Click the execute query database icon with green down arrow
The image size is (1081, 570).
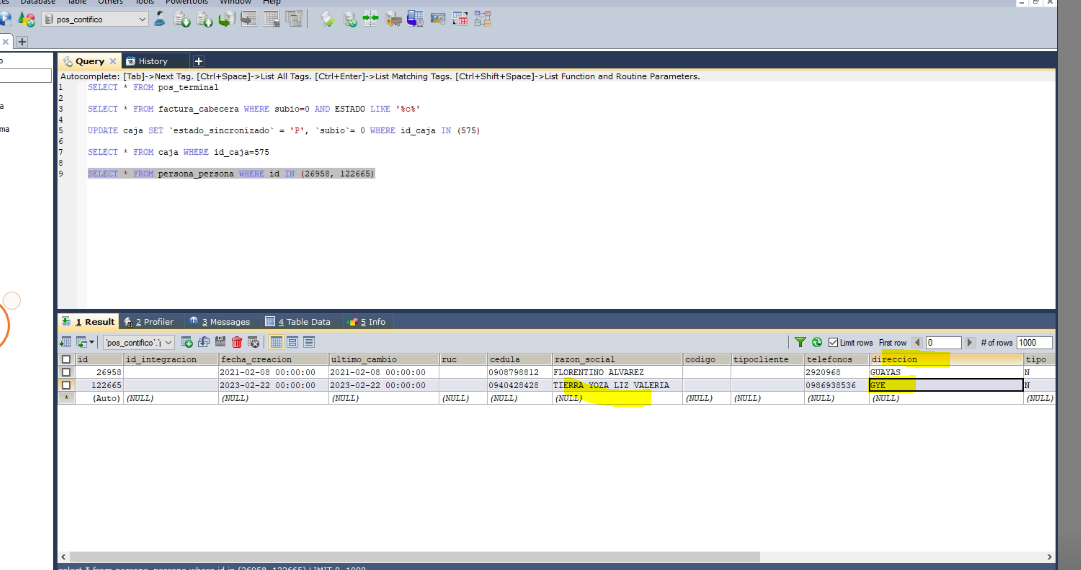(x=182, y=19)
